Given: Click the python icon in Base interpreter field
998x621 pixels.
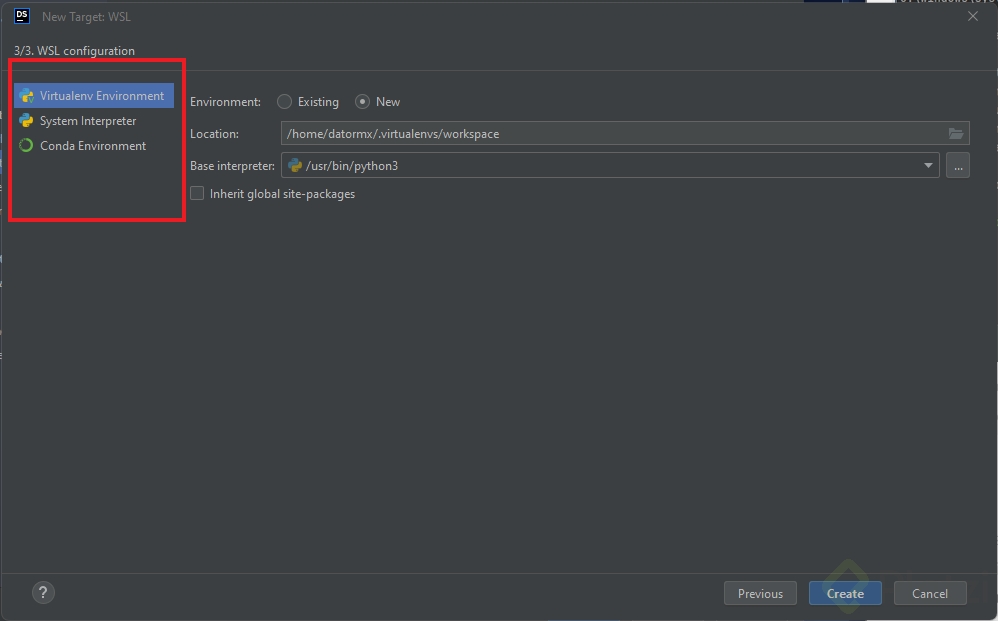Looking at the screenshot, I should point(295,165).
